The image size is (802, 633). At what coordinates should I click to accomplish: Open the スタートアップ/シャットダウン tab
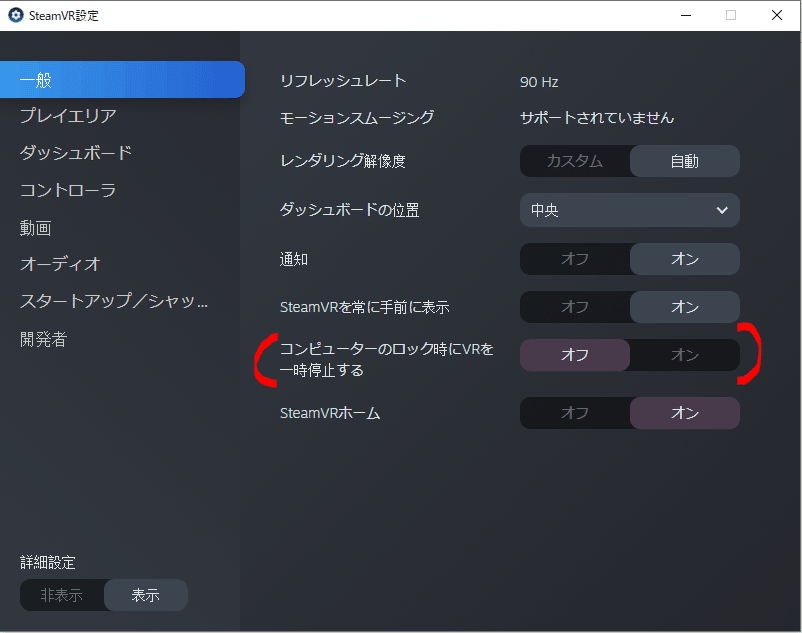114,301
